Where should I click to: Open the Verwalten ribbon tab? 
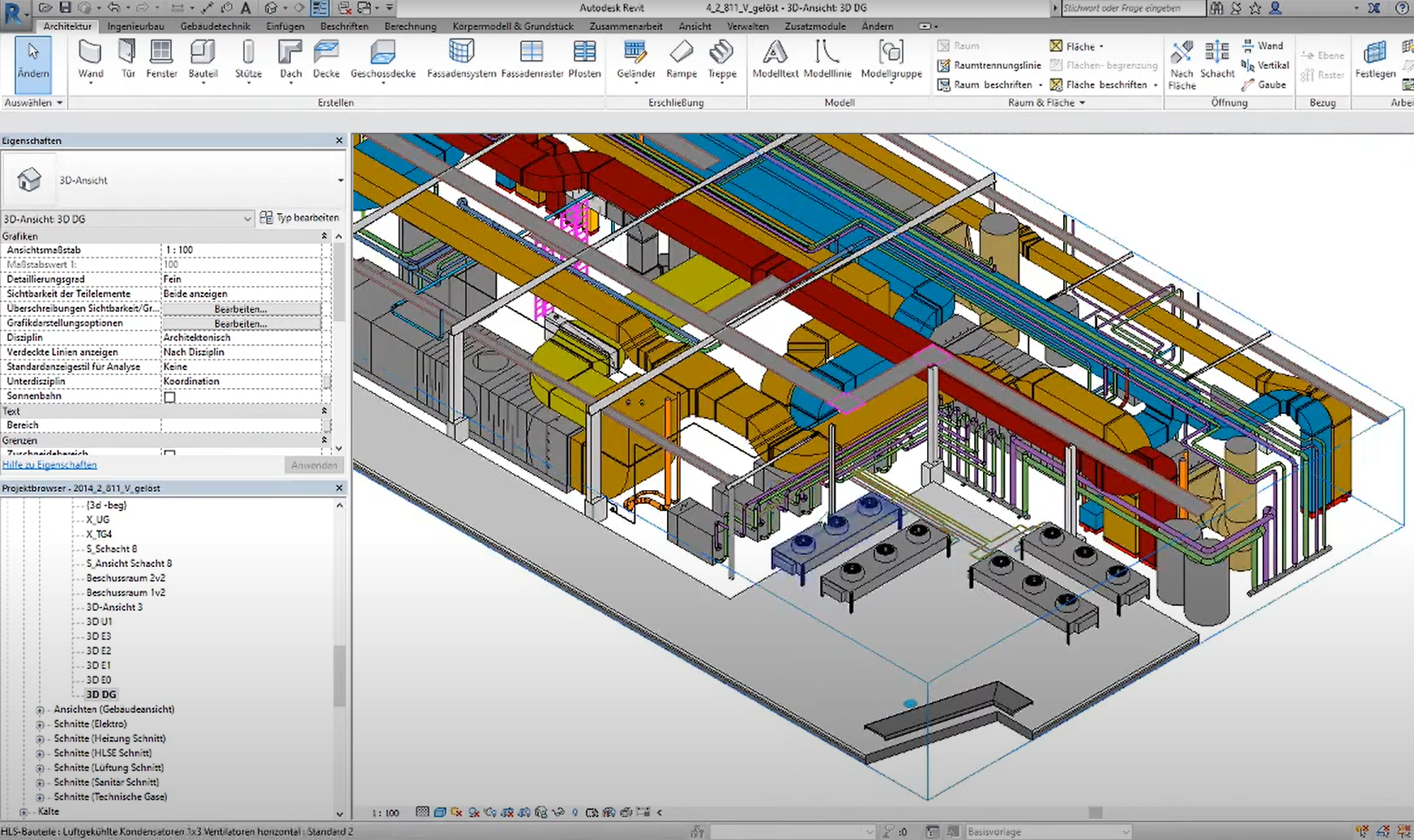pyautogui.click(x=747, y=26)
